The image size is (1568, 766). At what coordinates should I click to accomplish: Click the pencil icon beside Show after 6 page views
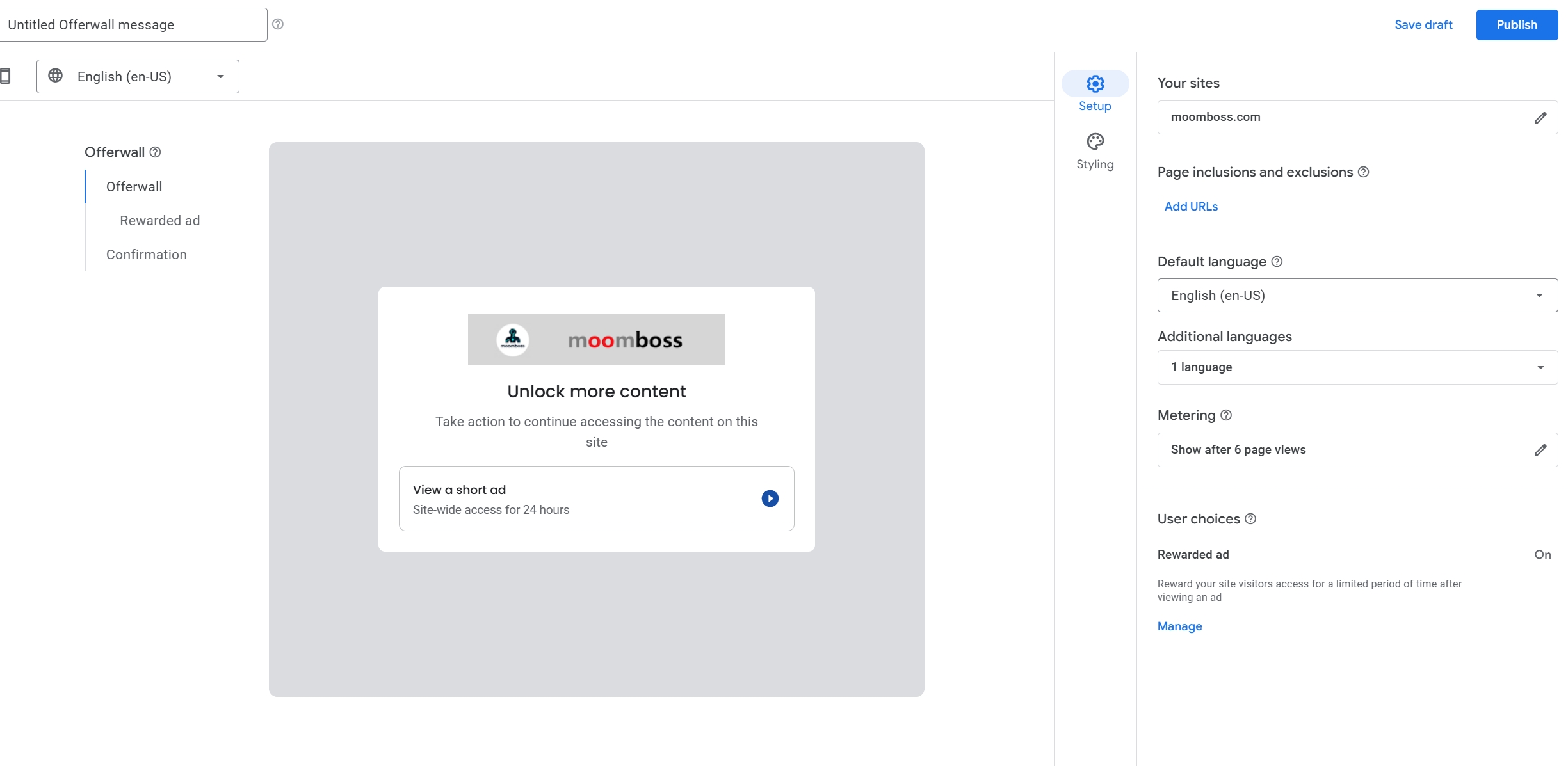coord(1540,450)
